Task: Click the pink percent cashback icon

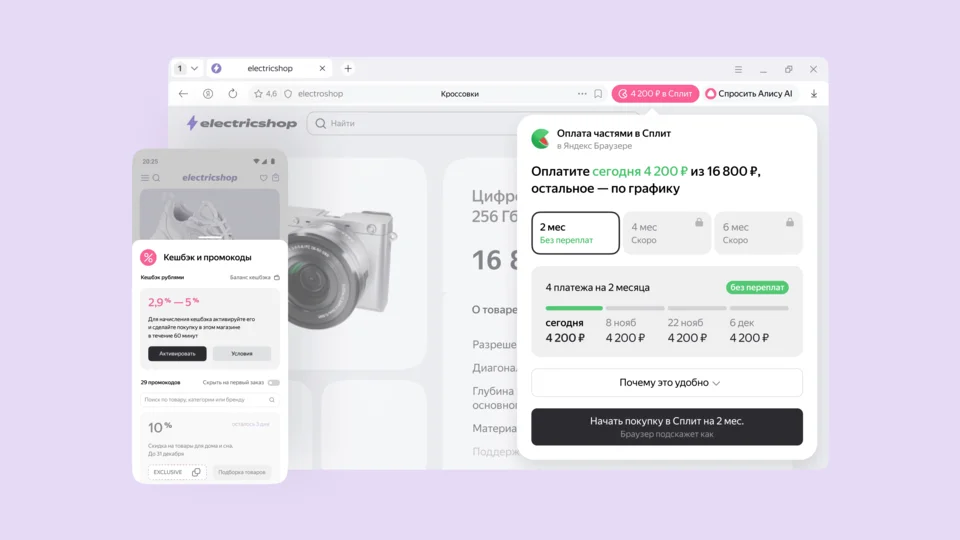Action: [x=148, y=257]
